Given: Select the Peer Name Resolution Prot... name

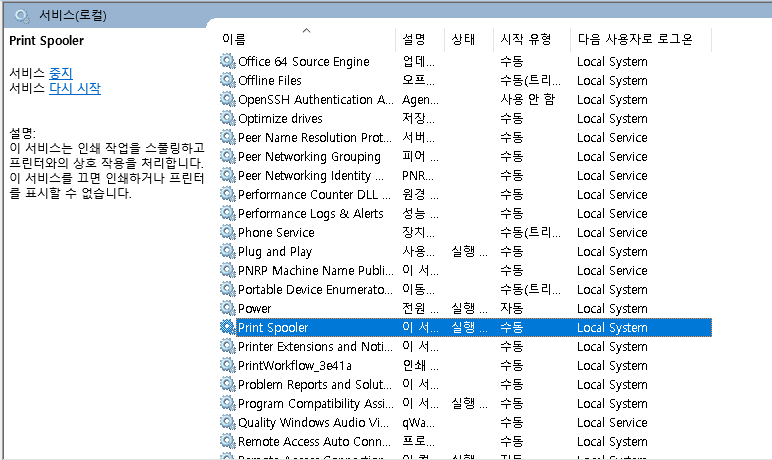Looking at the screenshot, I should tap(315, 137).
